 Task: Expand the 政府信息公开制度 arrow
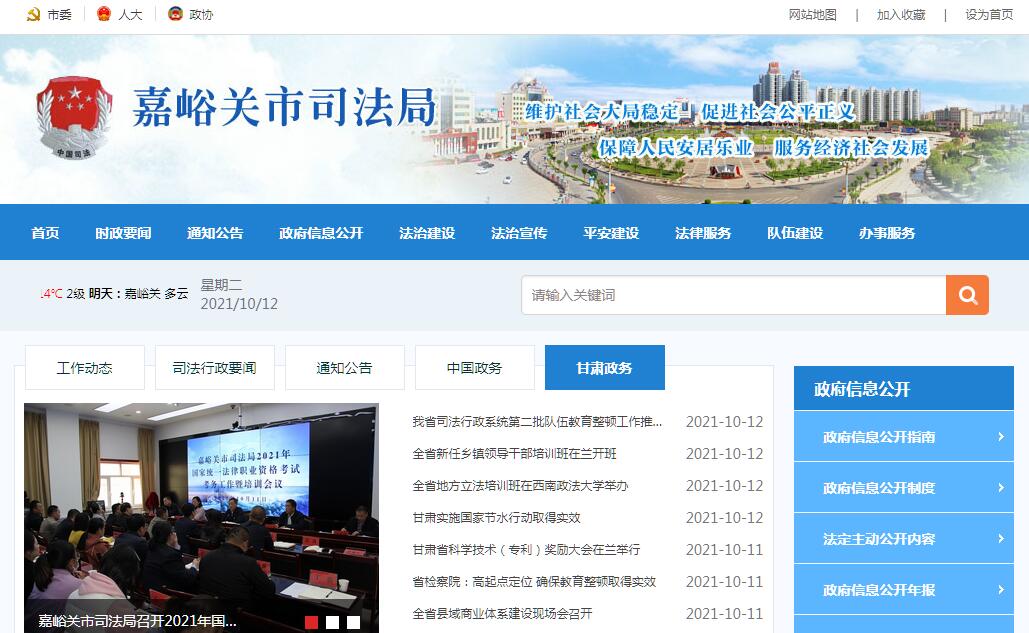1000,487
